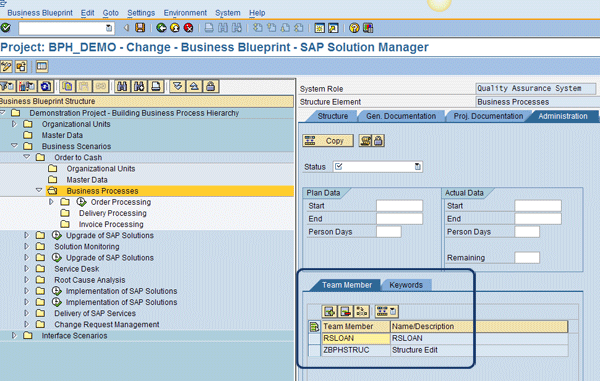Open the Environment menu
600x381 pixels.
coord(185,13)
